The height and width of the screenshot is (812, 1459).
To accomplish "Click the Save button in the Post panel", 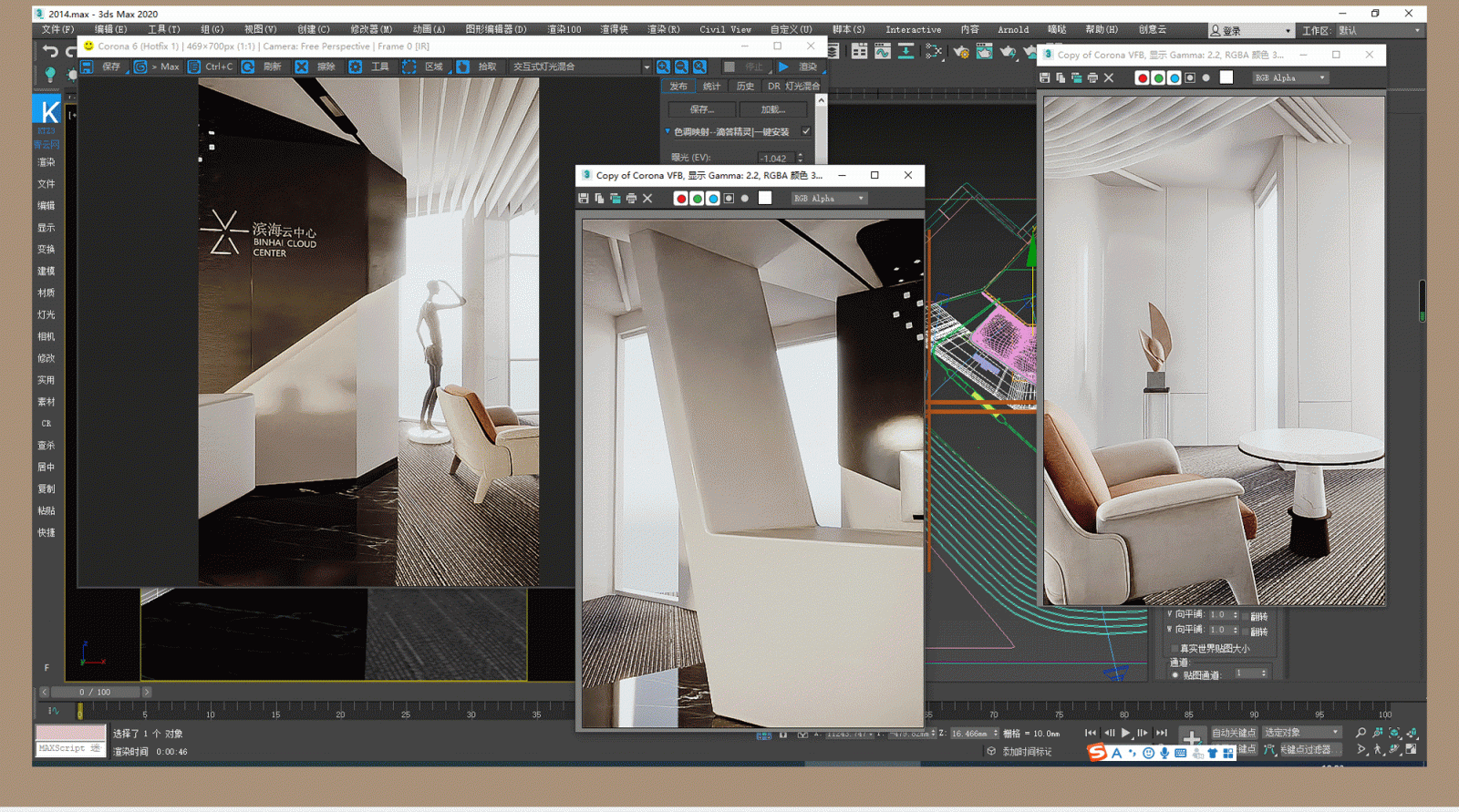I will [x=701, y=109].
